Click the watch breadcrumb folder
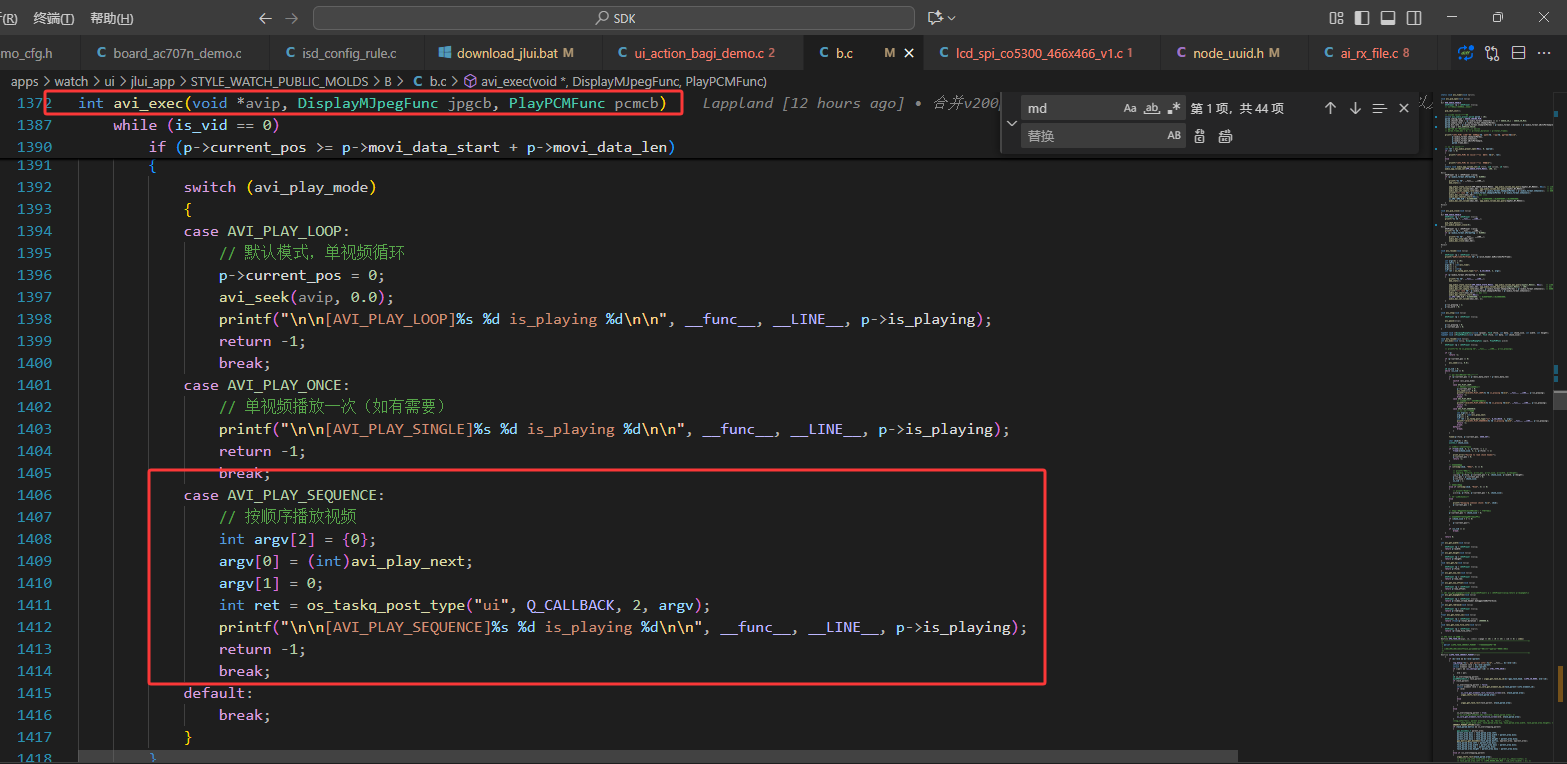1567x764 pixels. 71,81
